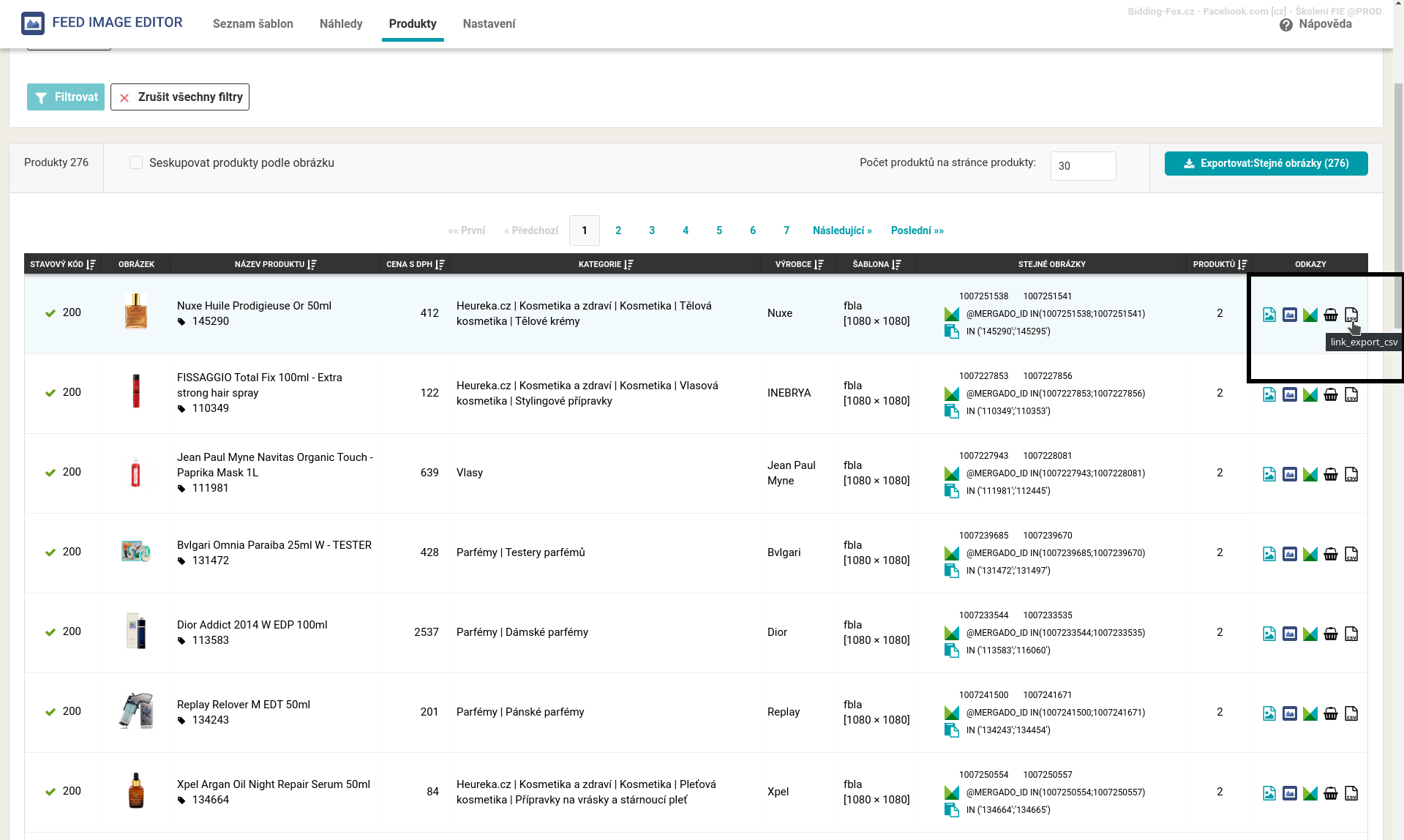This screenshot has height=840, width=1404.
Task: Click Následující pagination link
Action: [842, 230]
